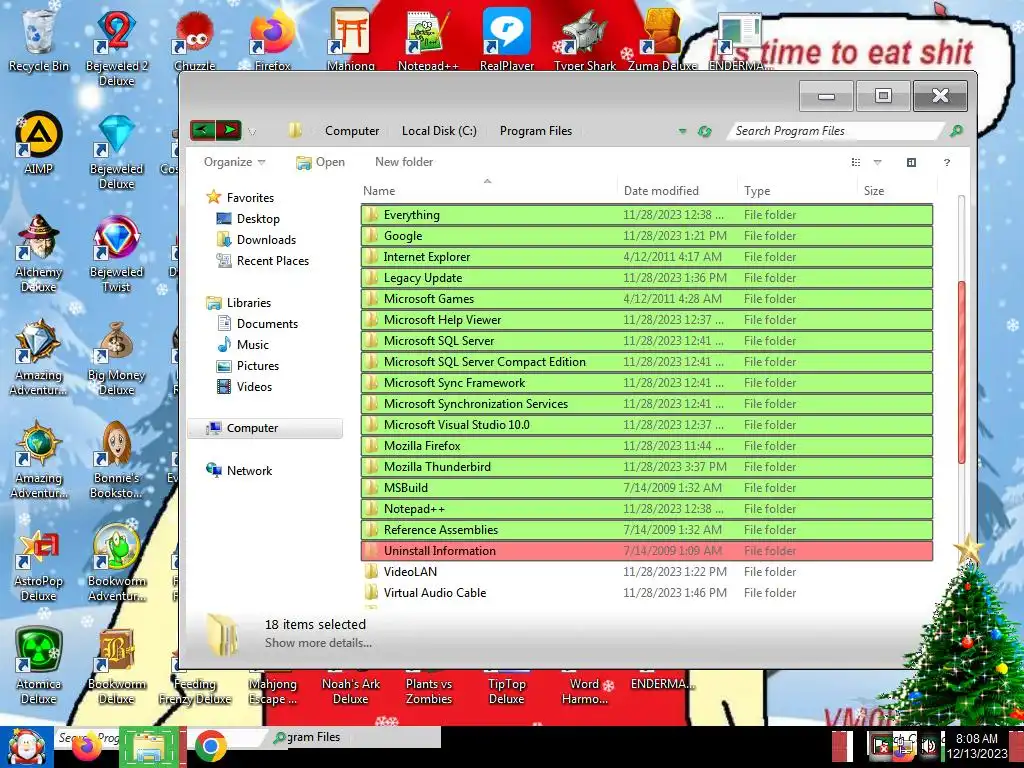
Task: Open Bonnie's Bookstore desktop icon
Action: pyautogui.click(x=116, y=460)
